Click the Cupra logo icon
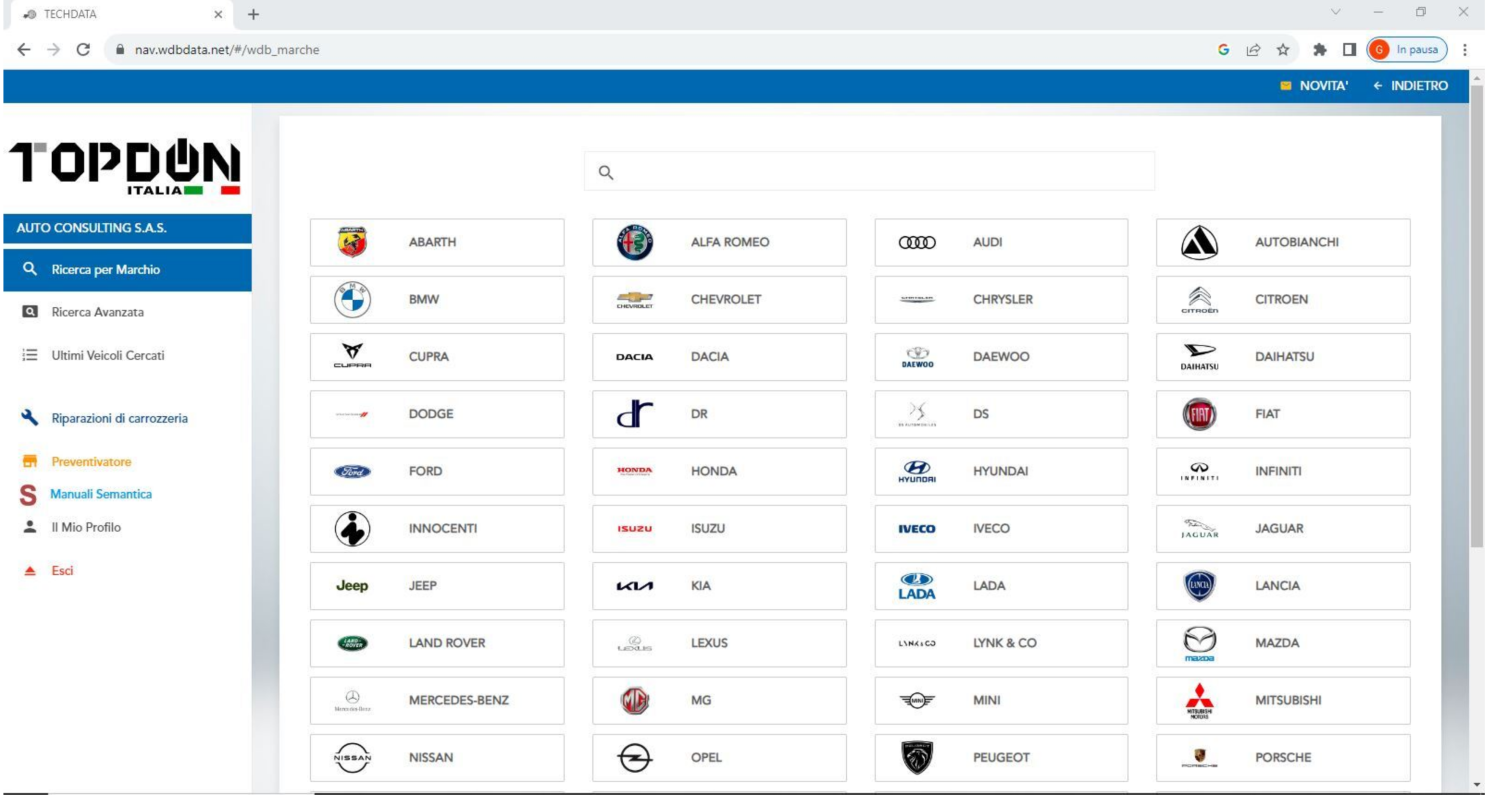Screen dimensions: 1488x796 pos(353,356)
